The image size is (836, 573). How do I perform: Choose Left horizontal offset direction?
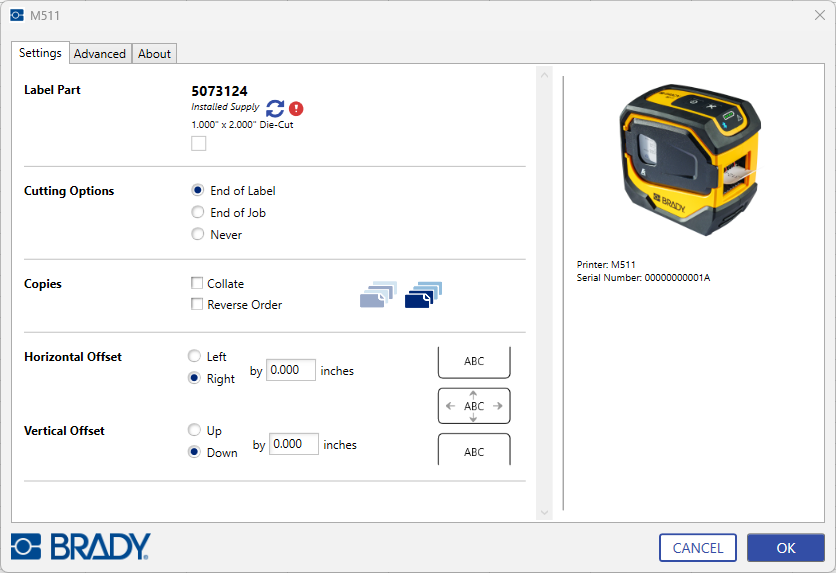[194, 356]
